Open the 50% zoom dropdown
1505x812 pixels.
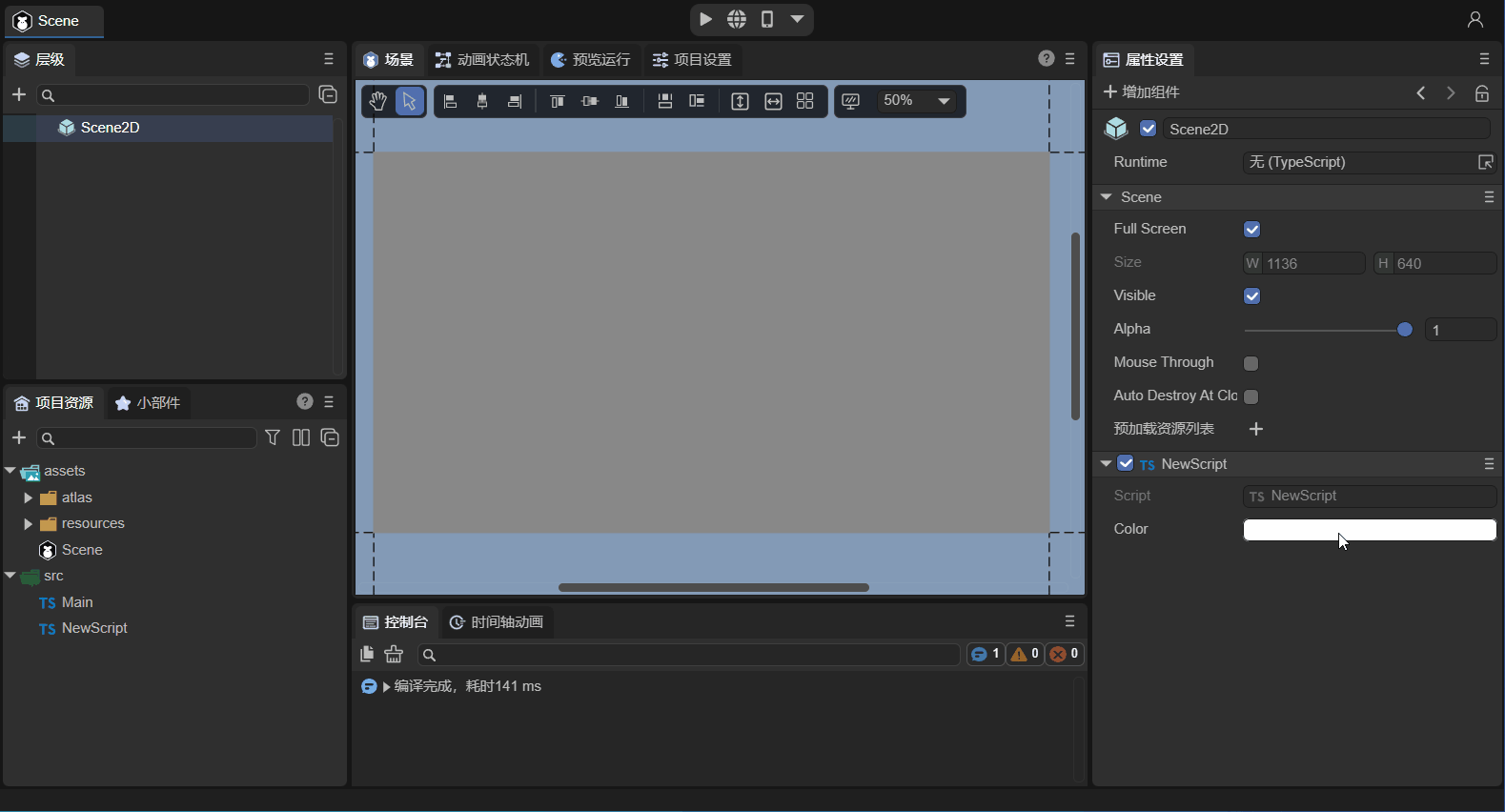(944, 101)
